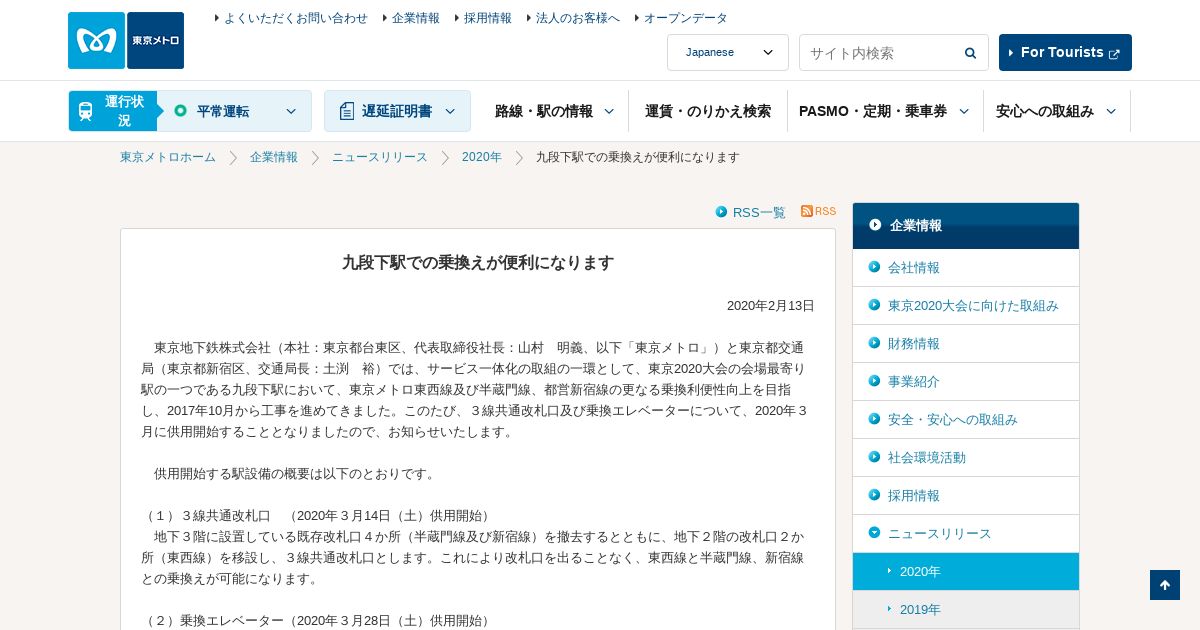The height and width of the screenshot is (630, 1200).
Task: Click the green status circle at 平常運転
Action: [x=180, y=110]
